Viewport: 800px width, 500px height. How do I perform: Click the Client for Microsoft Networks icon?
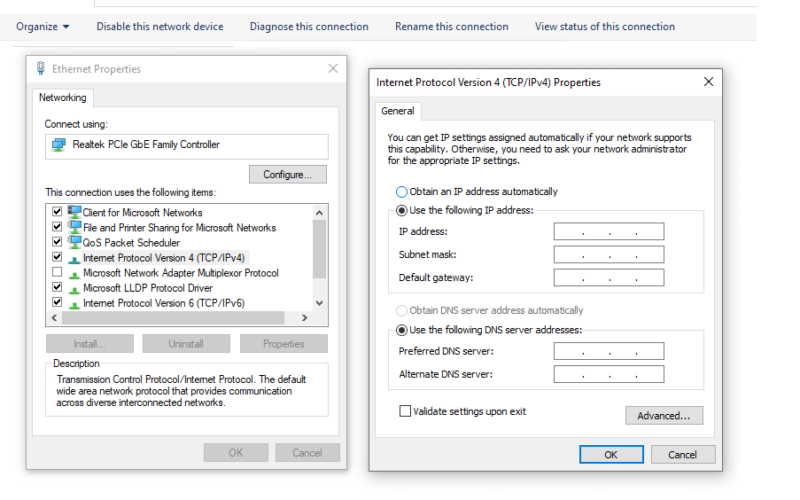[74, 212]
